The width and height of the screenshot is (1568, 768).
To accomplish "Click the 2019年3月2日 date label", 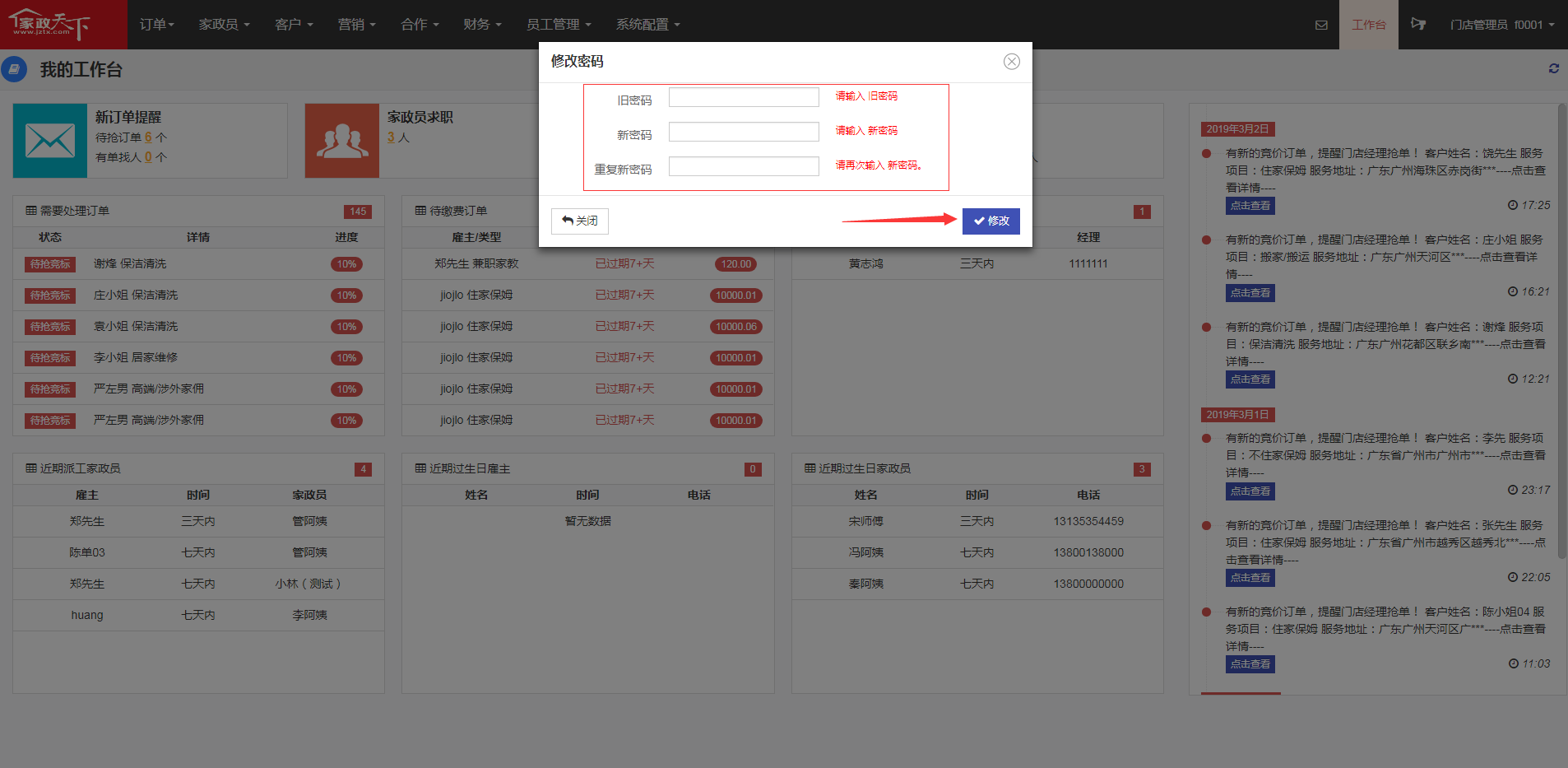I will pyautogui.click(x=1238, y=129).
